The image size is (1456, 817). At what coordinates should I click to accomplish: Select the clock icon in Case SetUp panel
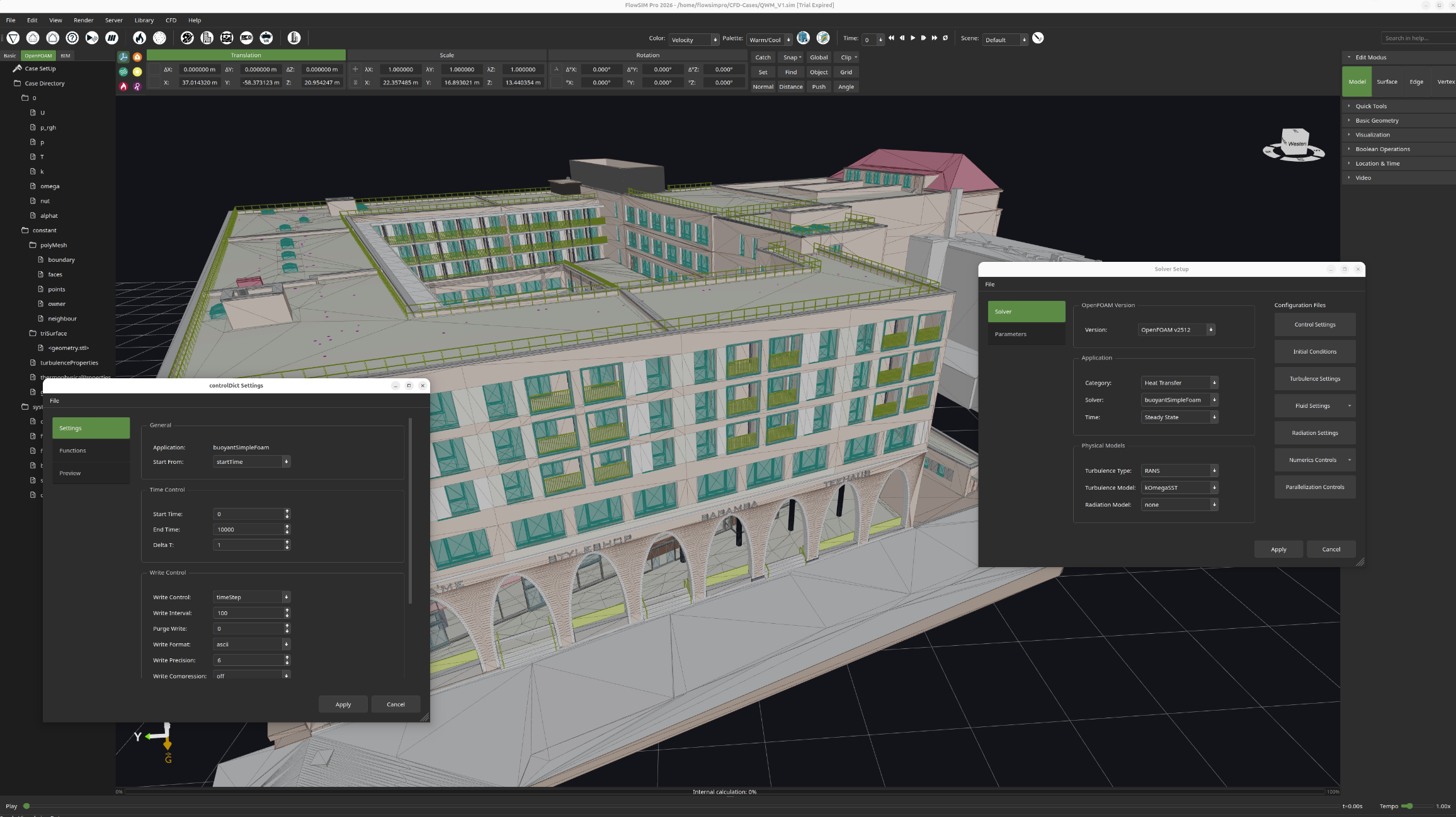[x=123, y=57]
